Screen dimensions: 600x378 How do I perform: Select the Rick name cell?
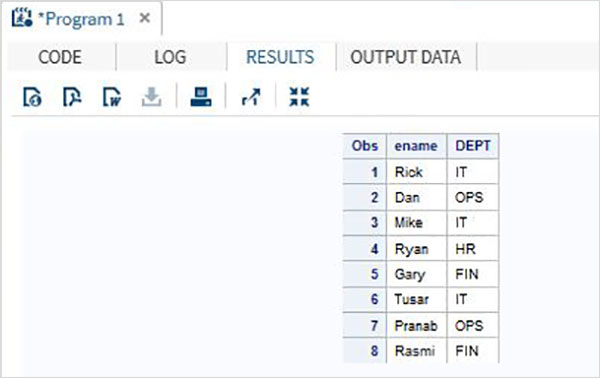click(416, 172)
